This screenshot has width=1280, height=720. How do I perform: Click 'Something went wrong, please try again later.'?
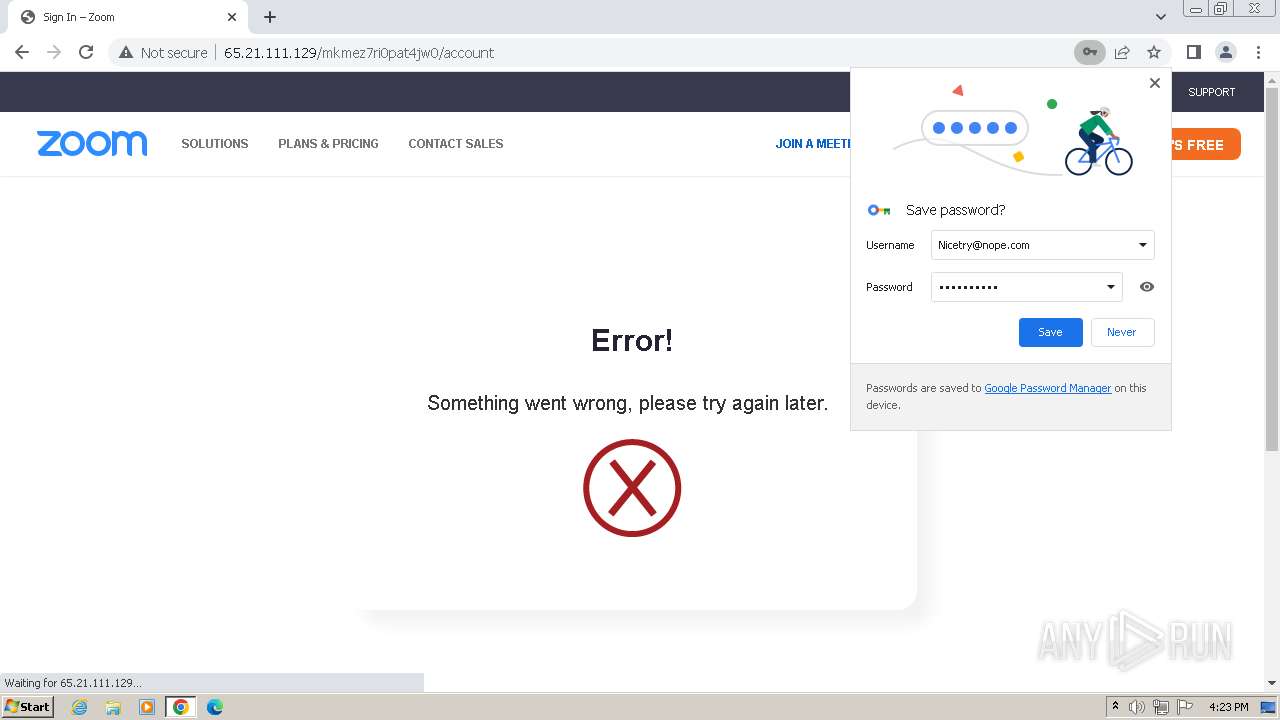coord(628,403)
